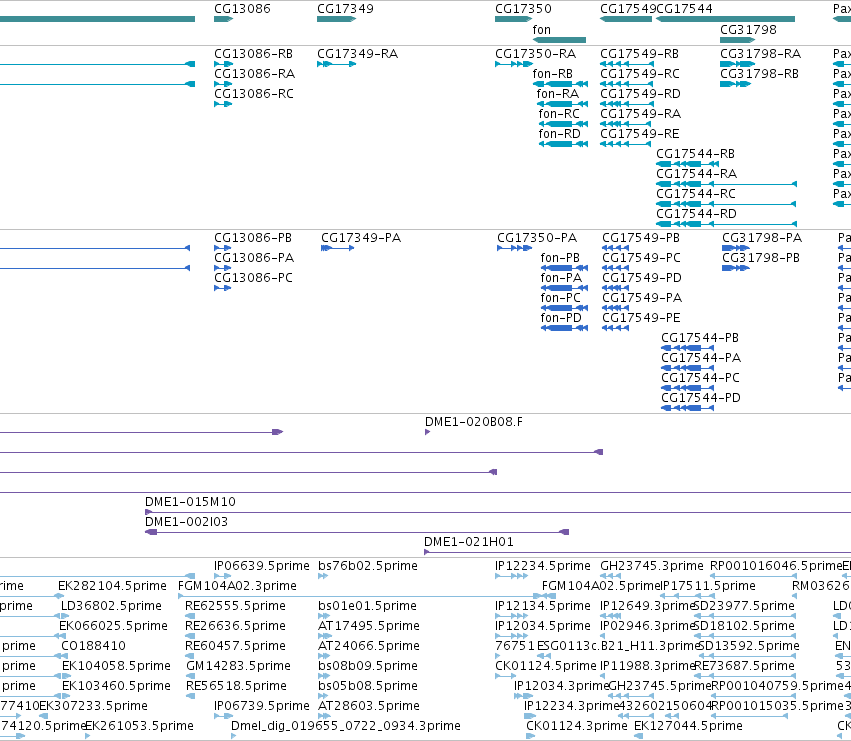Image resolution: width=851 pixels, height=741 pixels.
Task: Open EST IP12234.5prime
Action: coord(543,566)
